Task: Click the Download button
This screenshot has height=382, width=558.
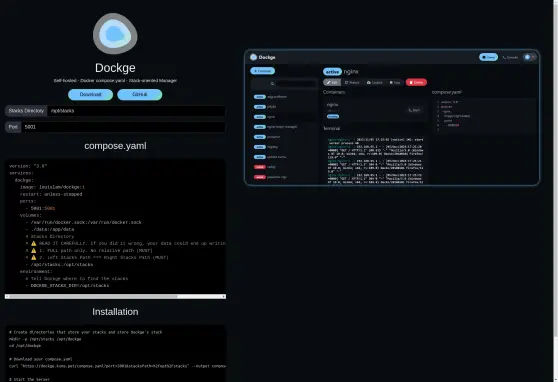Action: coord(90,94)
